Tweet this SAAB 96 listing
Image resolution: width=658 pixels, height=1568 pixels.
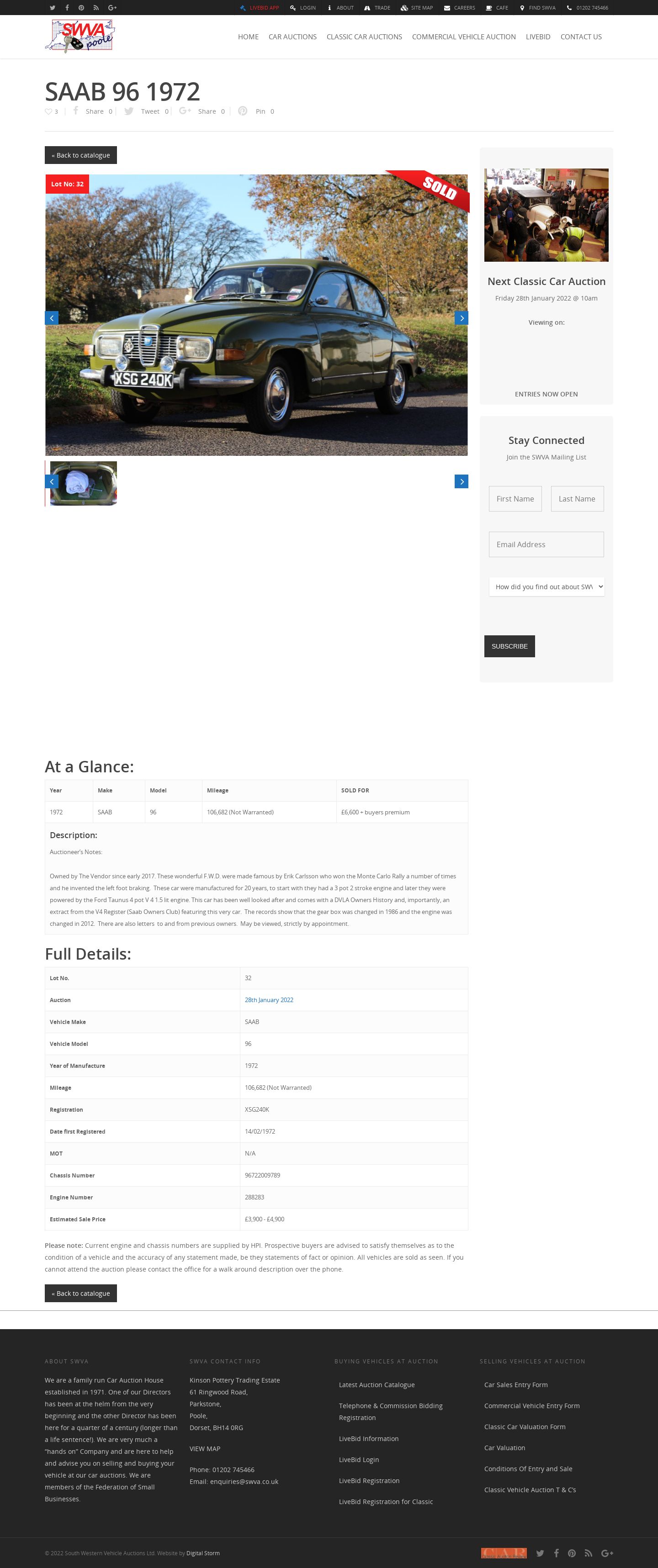pyautogui.click(x=146, y=111)
